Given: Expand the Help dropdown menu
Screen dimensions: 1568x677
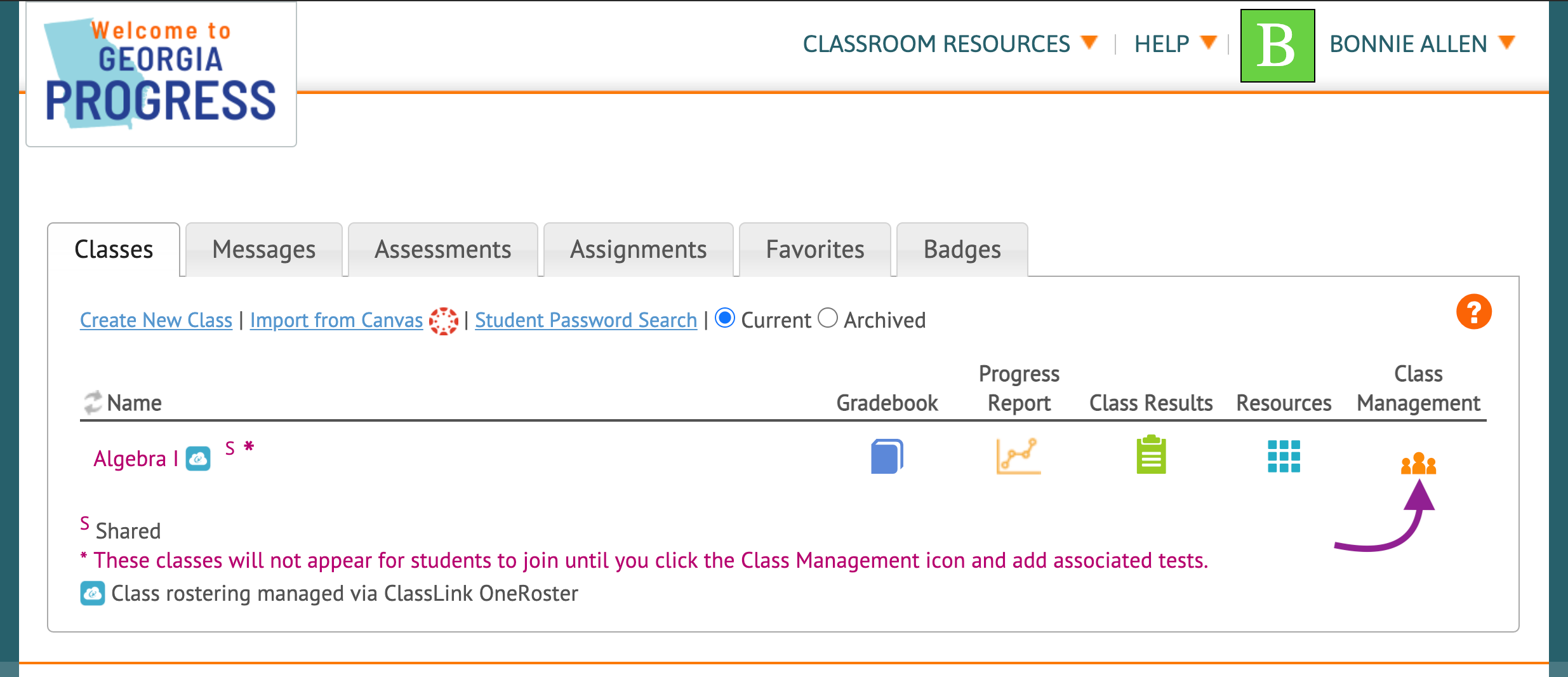Looking at the screenshot, I should [x=1175, y=44].
